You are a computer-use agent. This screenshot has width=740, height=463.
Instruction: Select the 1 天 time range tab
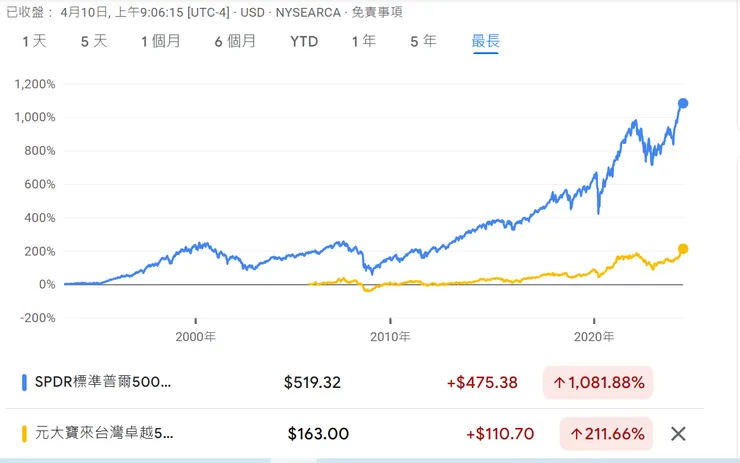click(x=34, y=42)
